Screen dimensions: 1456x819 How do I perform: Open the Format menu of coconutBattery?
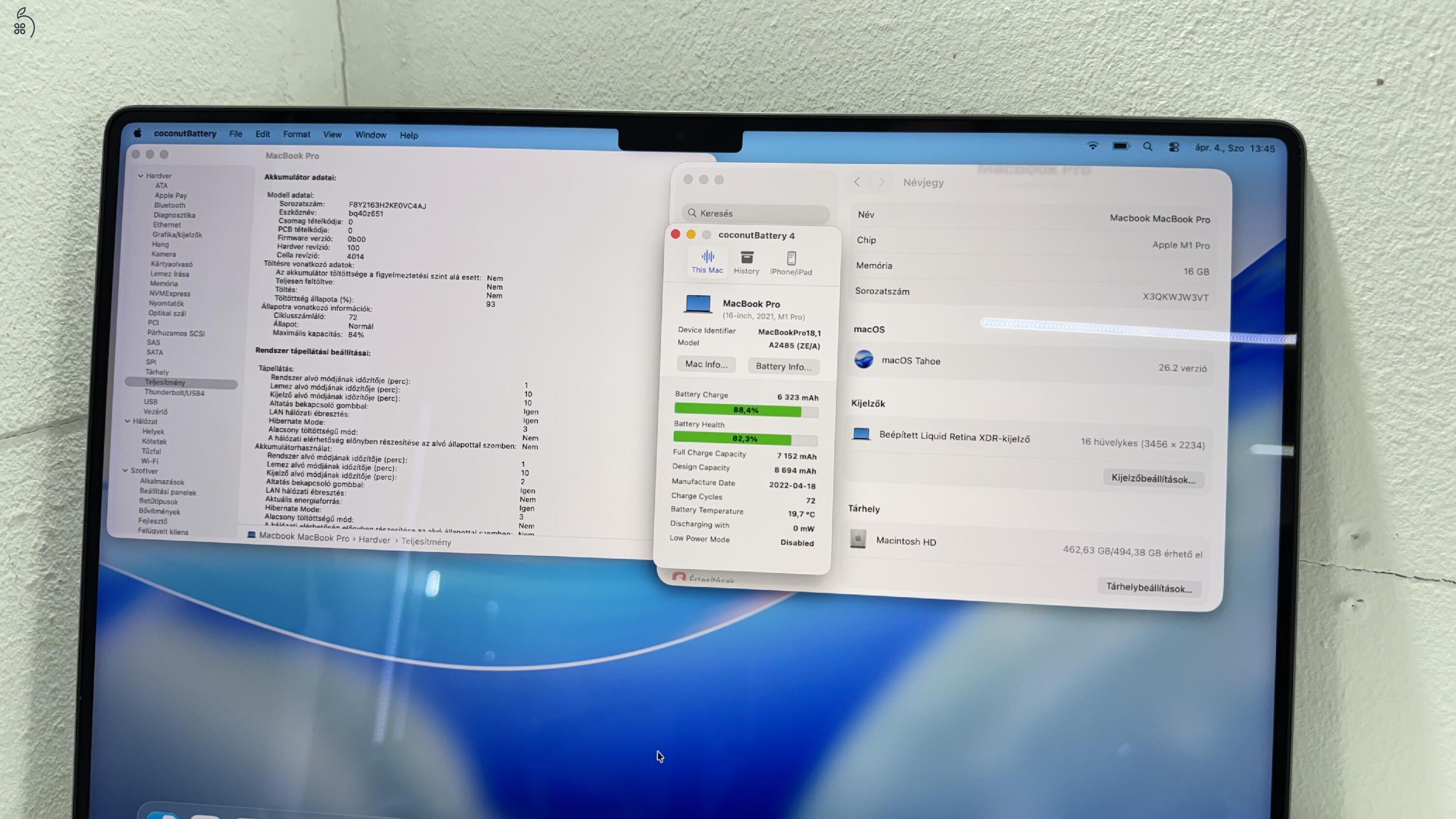point(296,134)
